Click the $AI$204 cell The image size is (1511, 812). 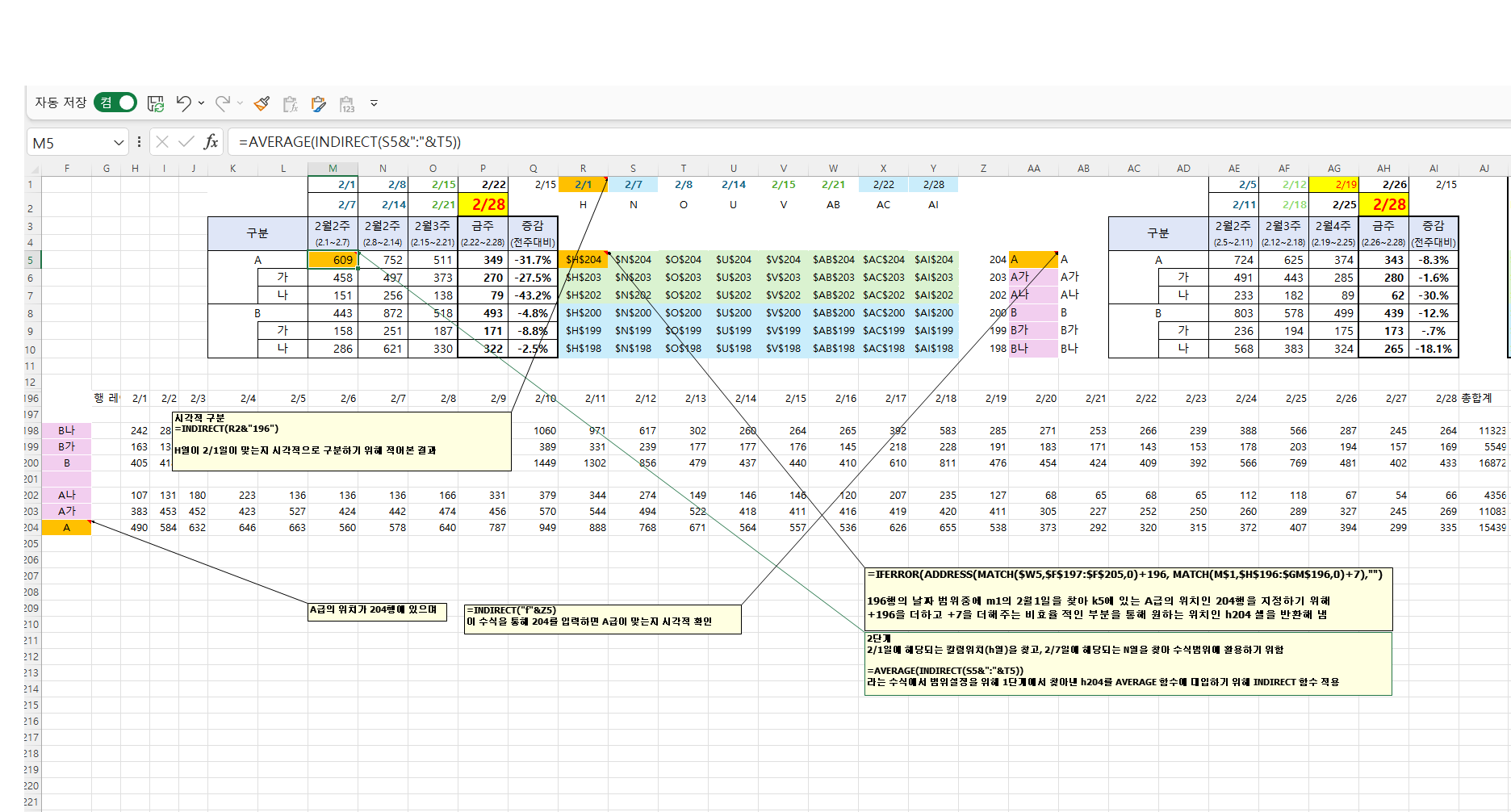pyautogui.click(x=933, y=260)
